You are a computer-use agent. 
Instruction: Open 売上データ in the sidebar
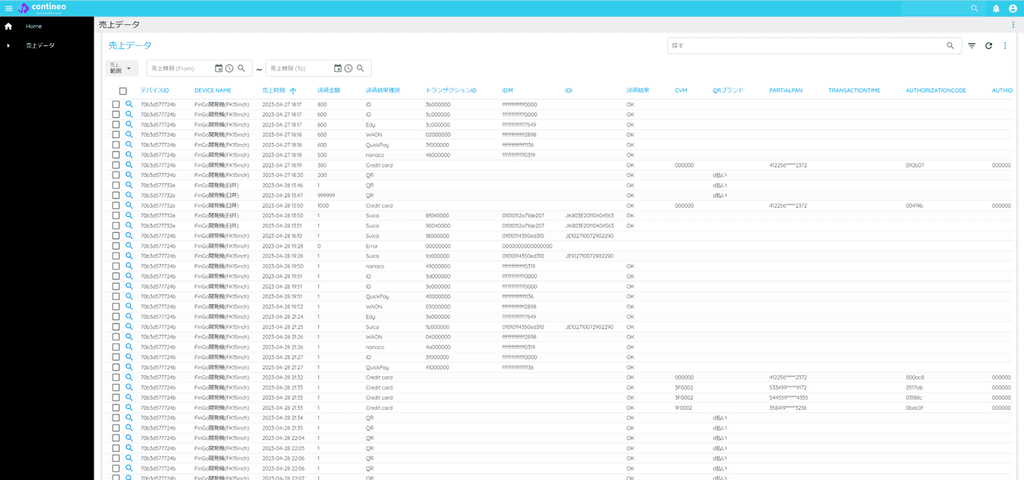coord(40,46)
